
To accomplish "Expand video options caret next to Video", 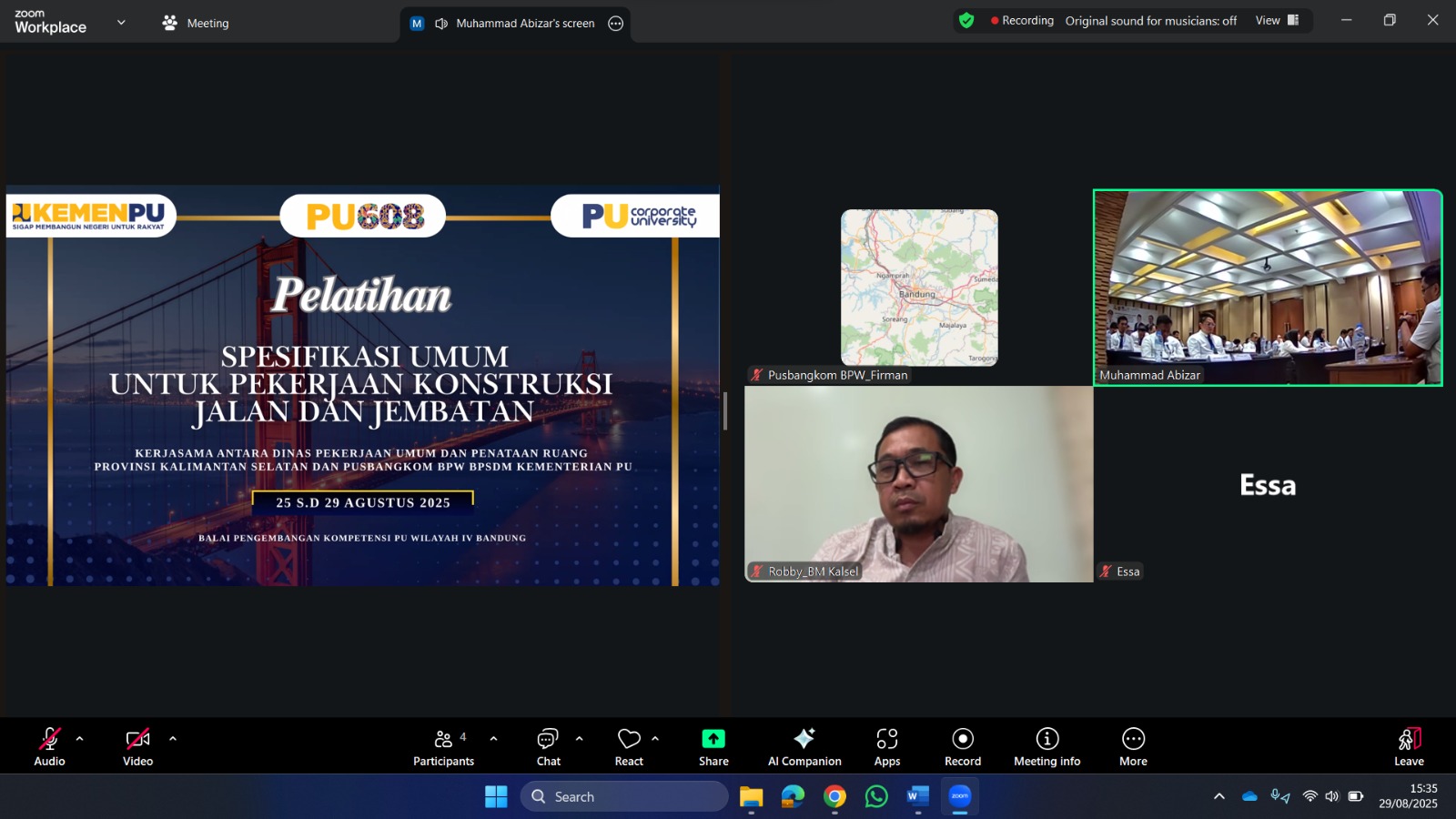I will (173, 739).
